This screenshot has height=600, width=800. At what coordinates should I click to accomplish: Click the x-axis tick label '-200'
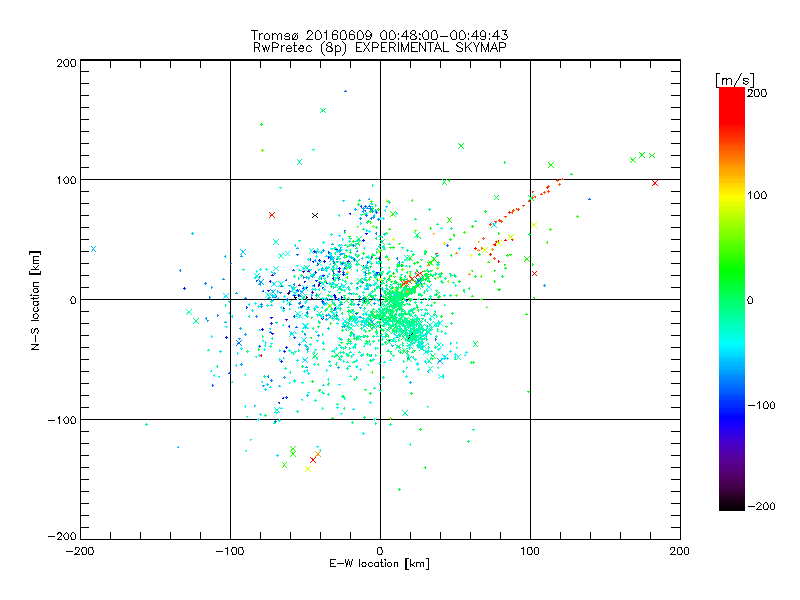80,551
